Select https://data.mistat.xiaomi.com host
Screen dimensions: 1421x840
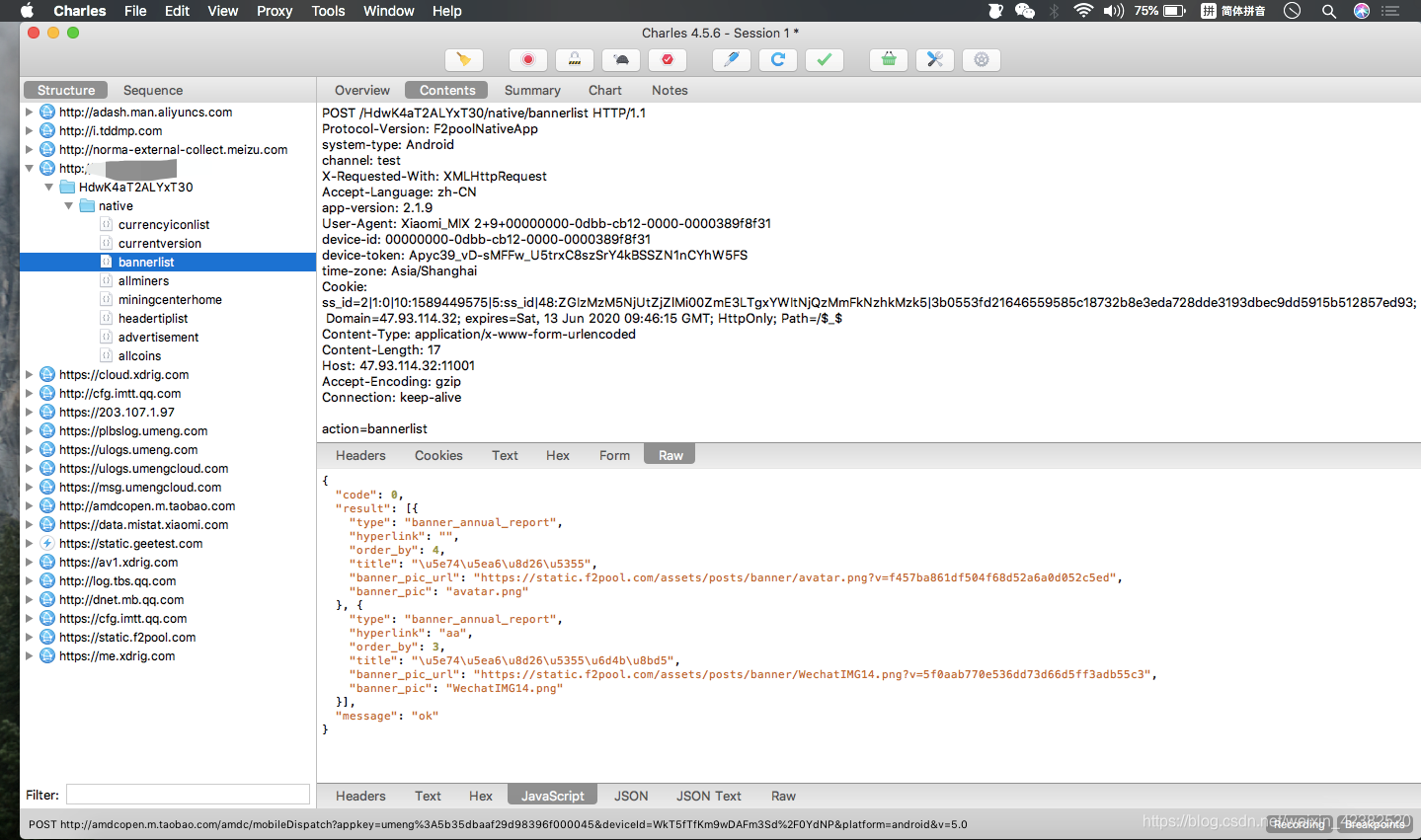coord(143,524)
